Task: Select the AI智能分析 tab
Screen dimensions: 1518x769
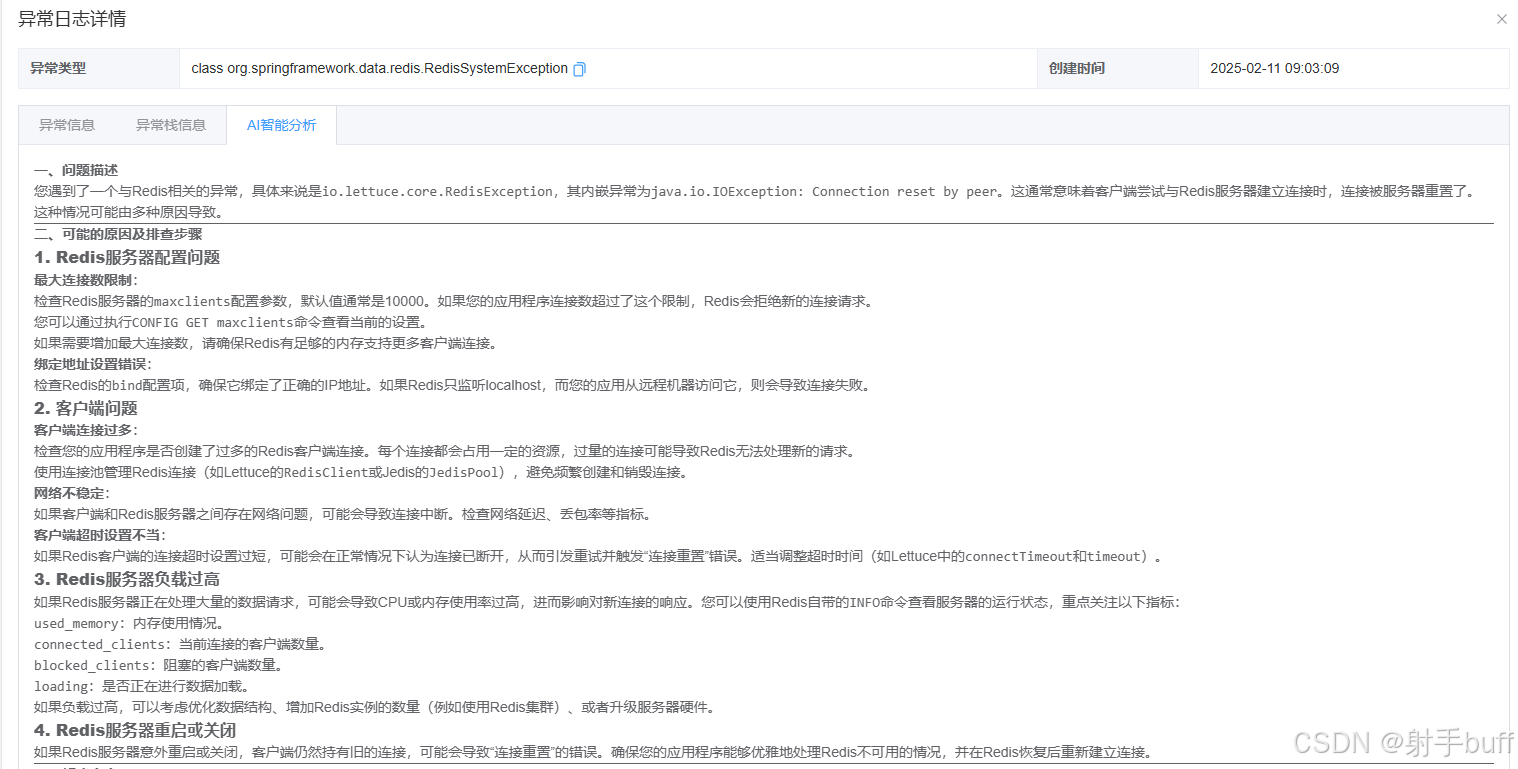Action: (x=281, y=124)
